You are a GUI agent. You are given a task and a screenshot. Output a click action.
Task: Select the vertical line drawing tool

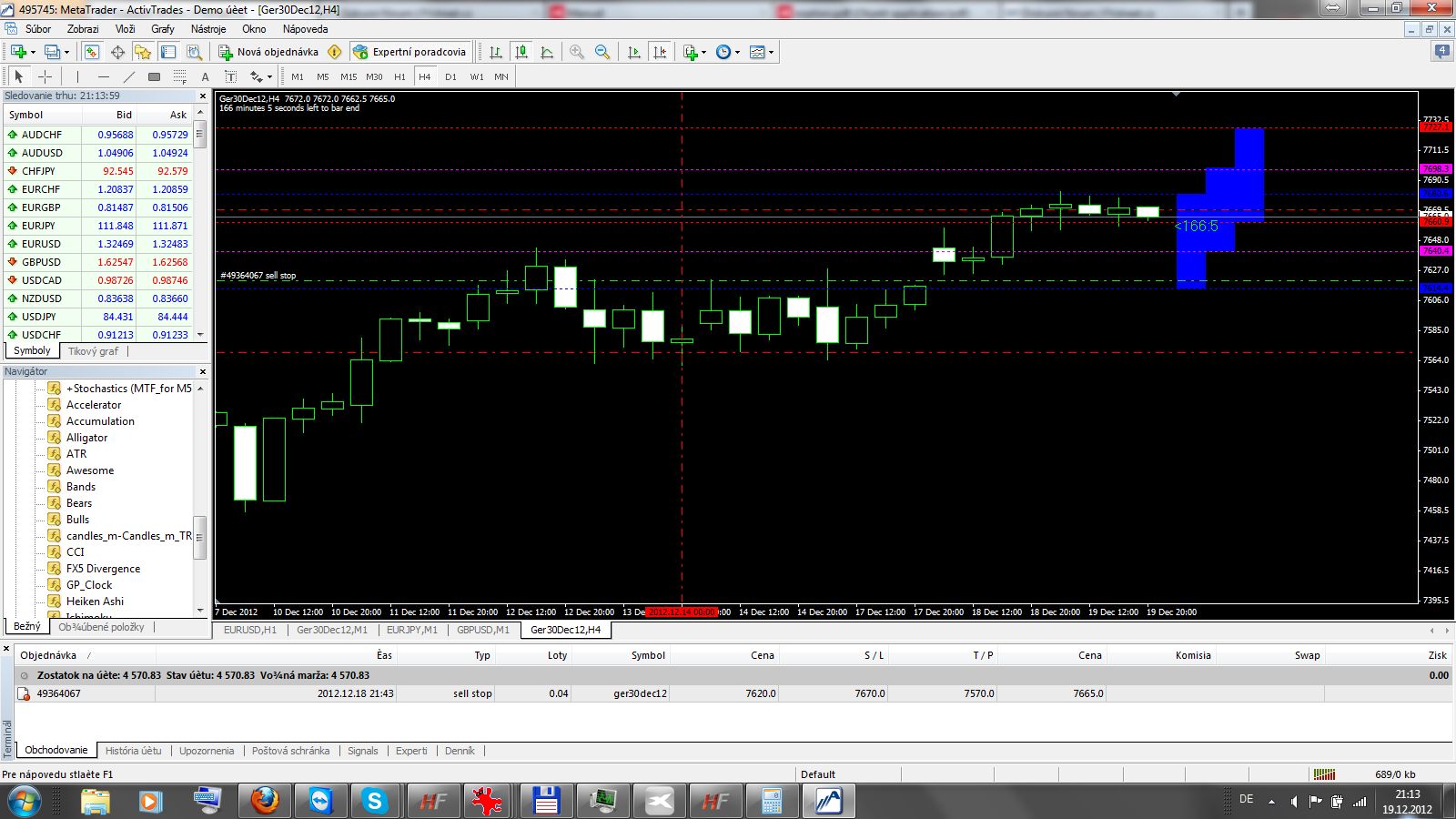coord(77,76)
